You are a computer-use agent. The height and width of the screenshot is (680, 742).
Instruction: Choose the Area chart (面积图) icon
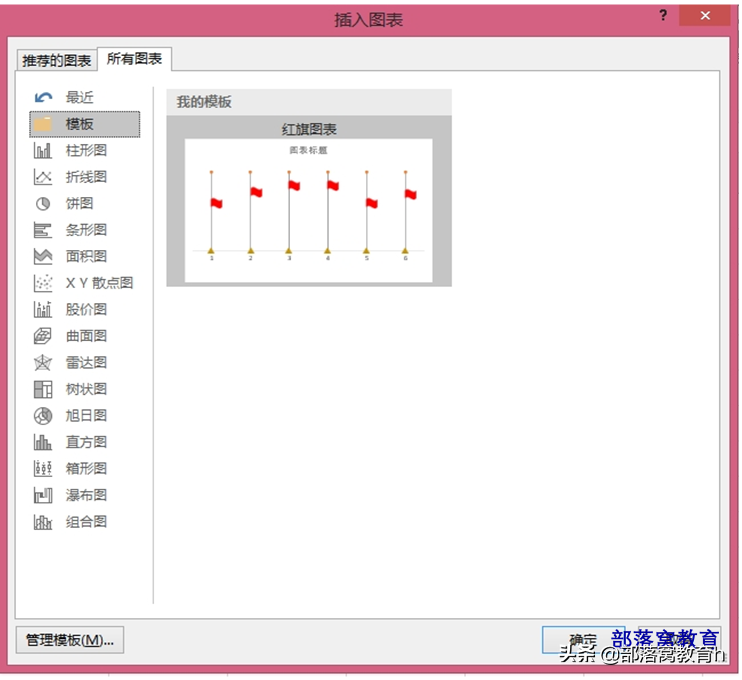43,256
